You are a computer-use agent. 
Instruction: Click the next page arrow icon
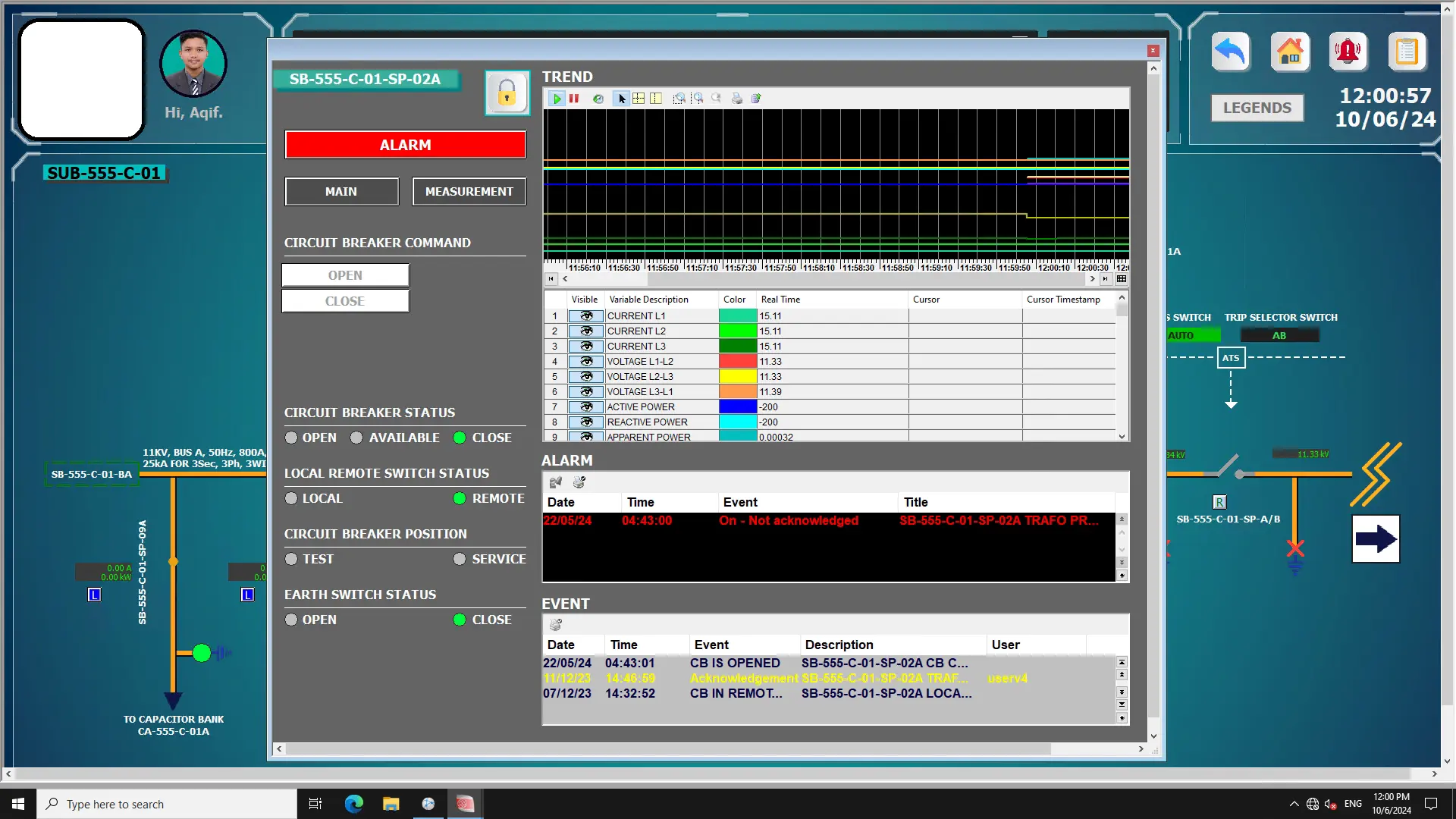(x=1376, y=539)
